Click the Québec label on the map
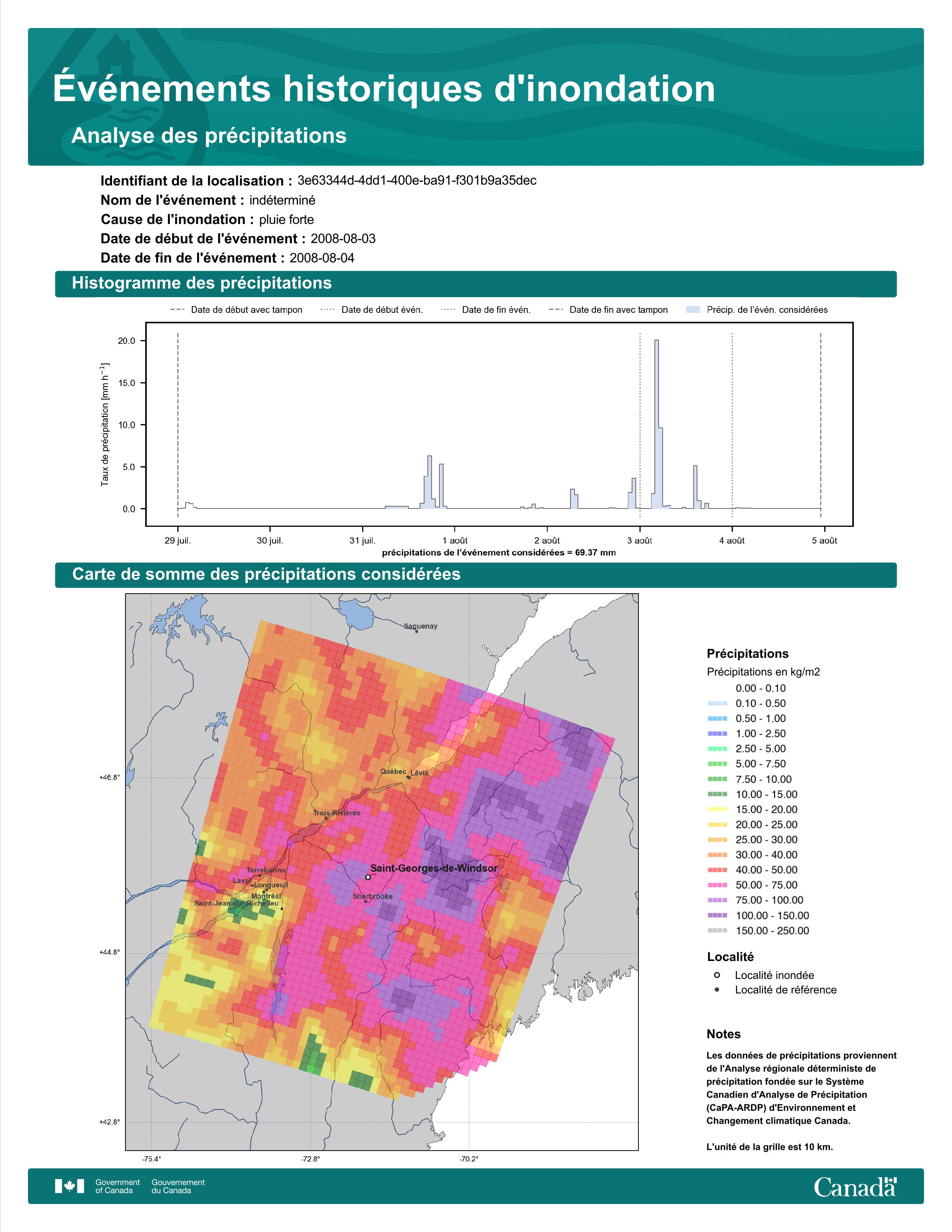Image resolution: width=952 pixels, height=1232 pixels. (x=393, y=771)
